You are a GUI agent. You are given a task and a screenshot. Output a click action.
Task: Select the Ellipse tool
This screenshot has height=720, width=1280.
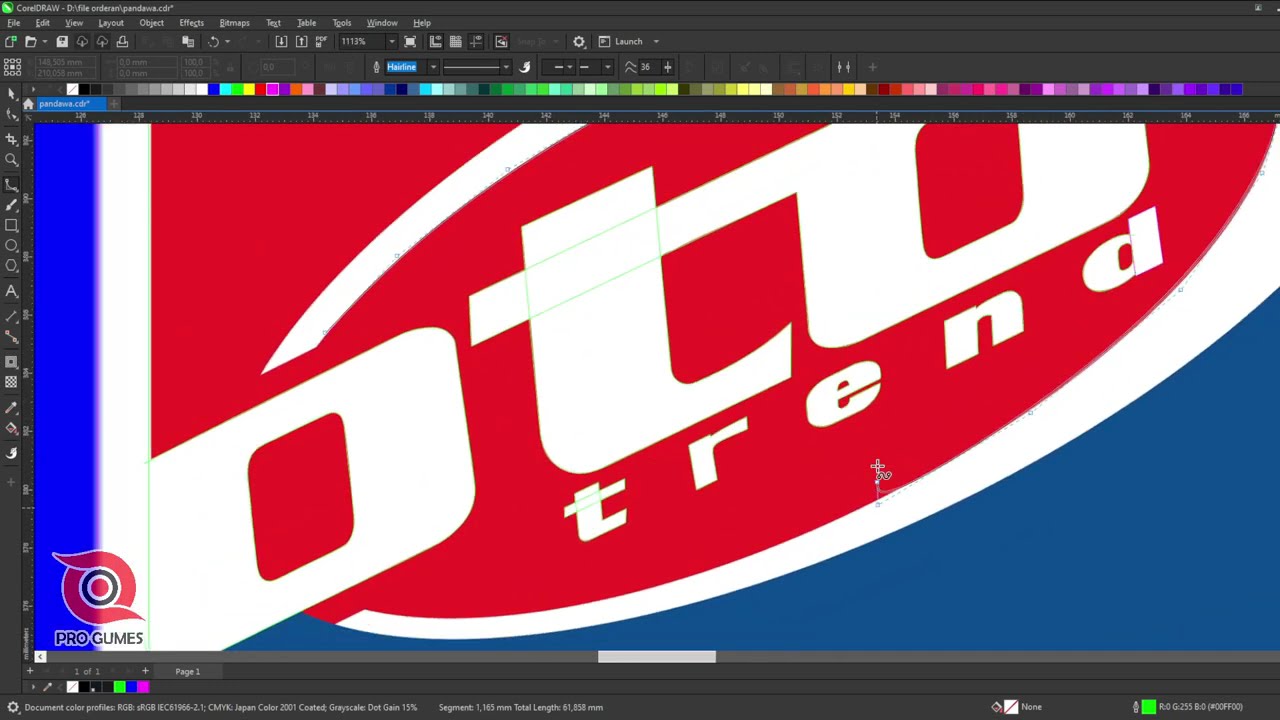pos(11,245)
